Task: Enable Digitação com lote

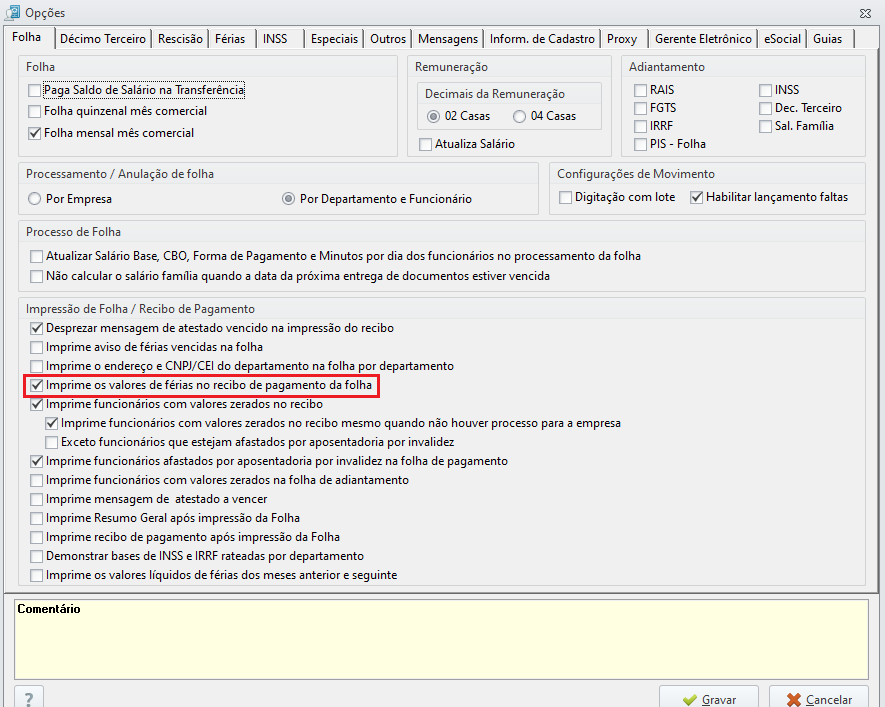Action: [x=565, y=197]
